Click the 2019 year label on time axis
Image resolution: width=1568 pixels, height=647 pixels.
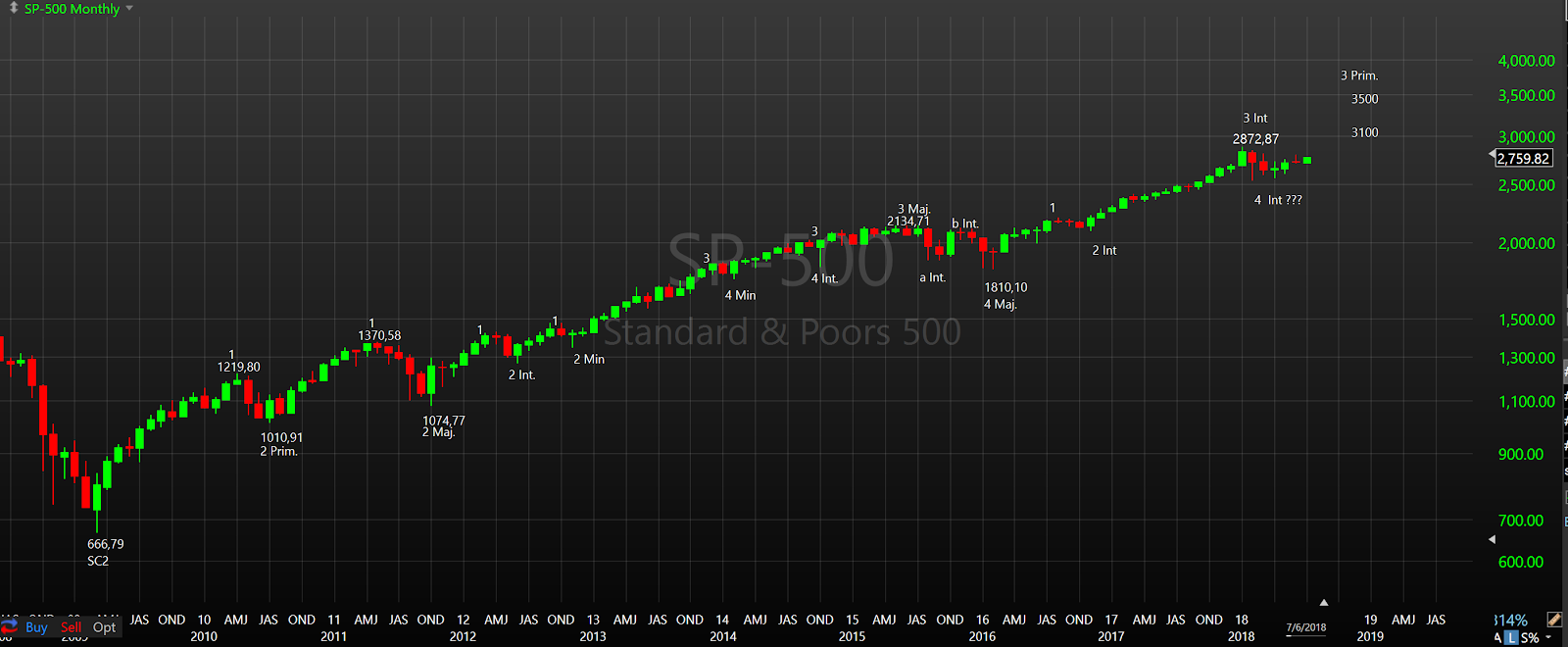pos(1370,636)
